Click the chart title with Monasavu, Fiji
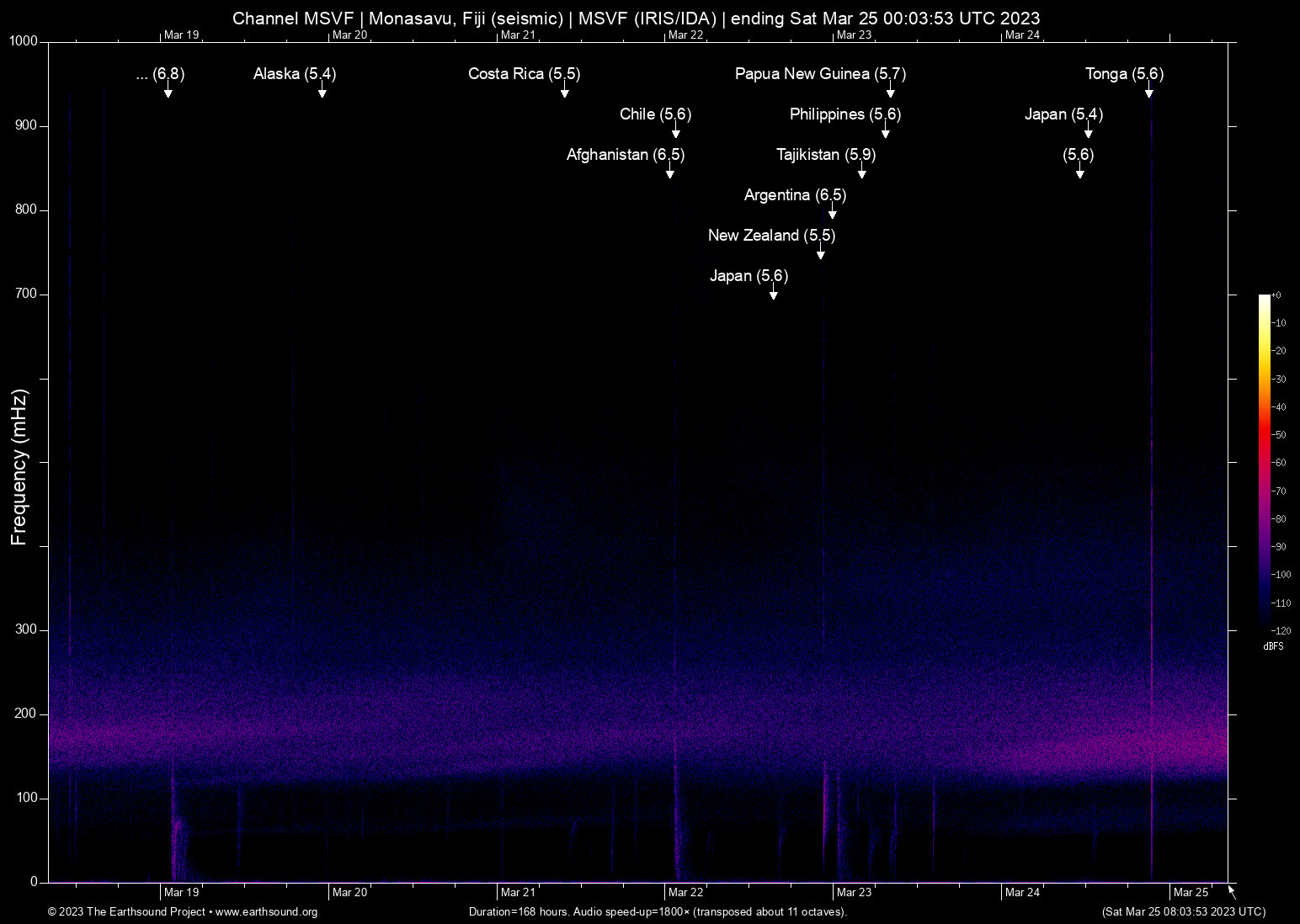 636,18
